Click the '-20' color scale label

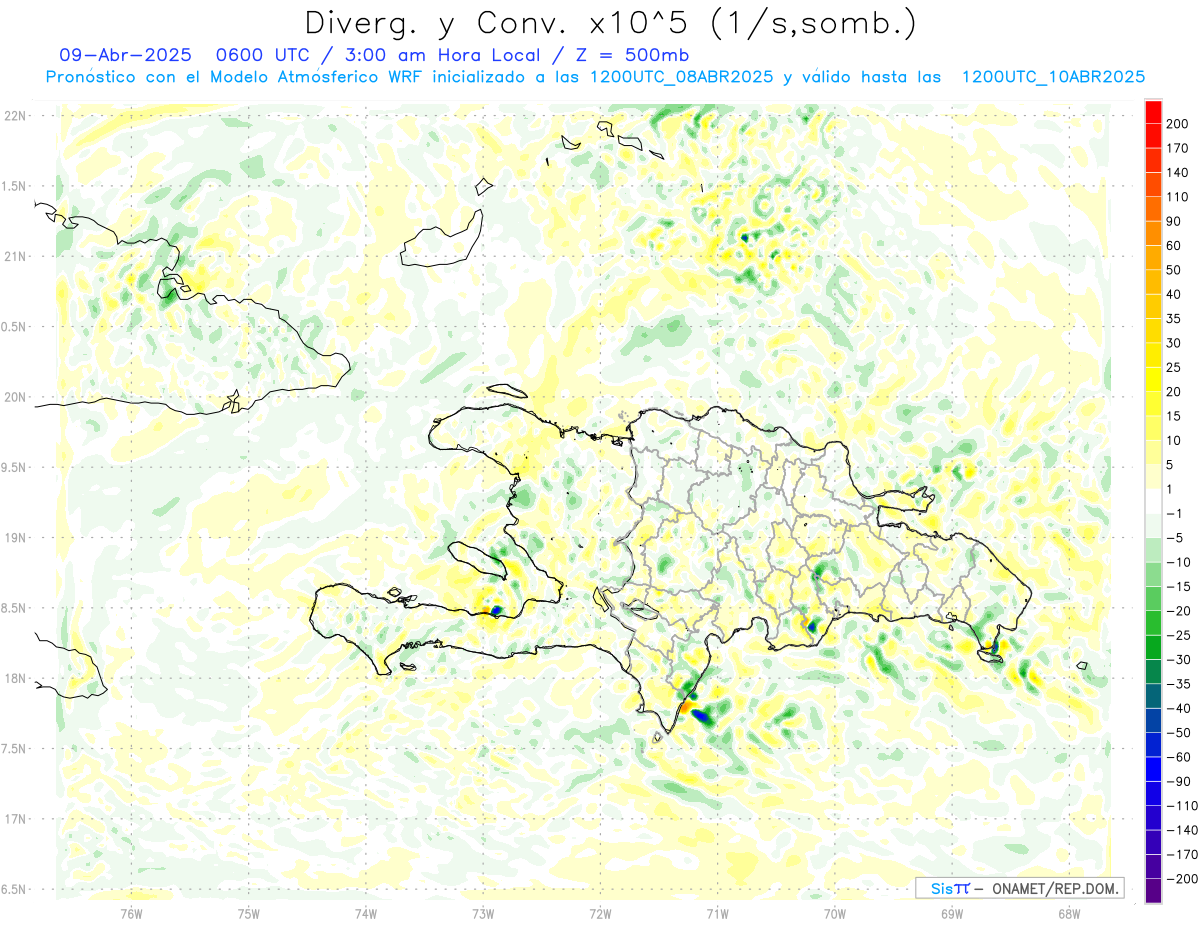tap(1177, 611)
